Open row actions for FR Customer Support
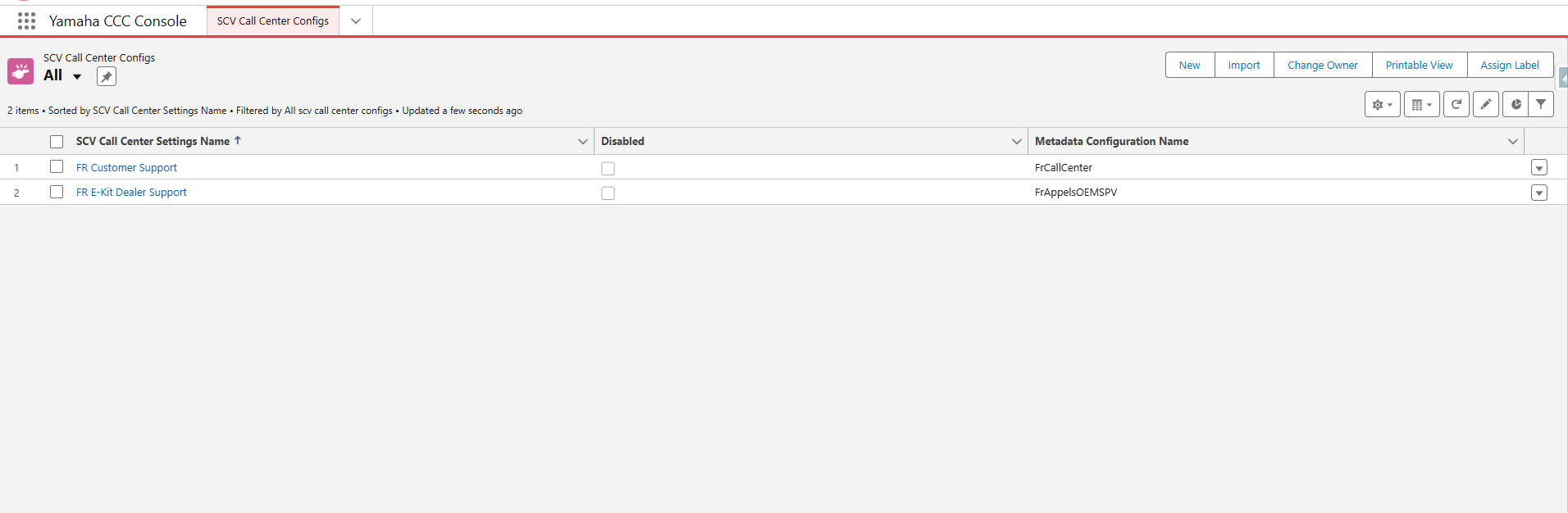The width and height of the screenshot is (1568, 513). click(x=1538, y=168)
